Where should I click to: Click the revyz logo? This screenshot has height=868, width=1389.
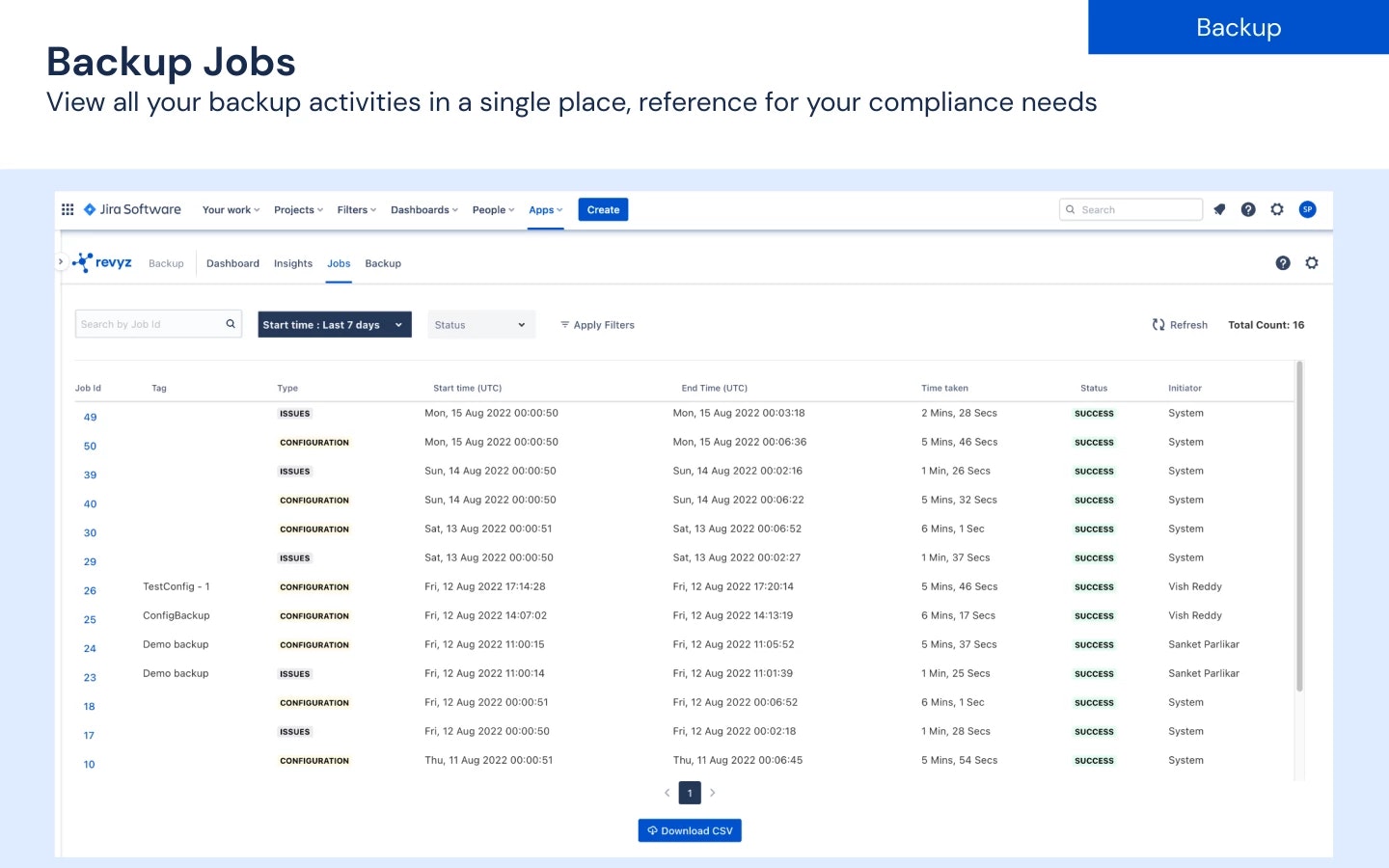tap(102, 262)
